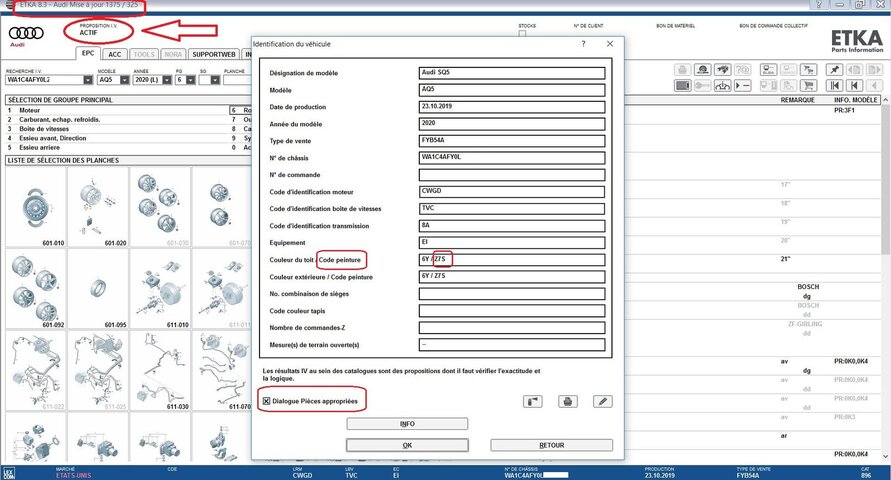Switch to the ACC tab
Image resolution: width=891 pixels, height=480 pixels.
115,55
